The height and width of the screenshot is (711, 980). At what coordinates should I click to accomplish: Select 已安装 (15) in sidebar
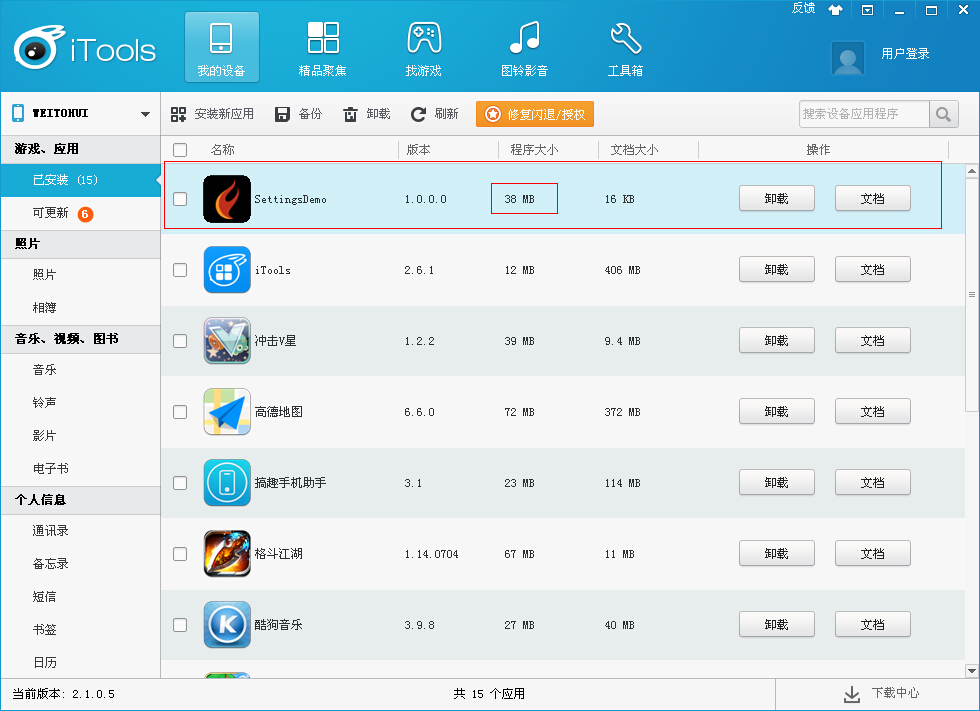(81, 180)
